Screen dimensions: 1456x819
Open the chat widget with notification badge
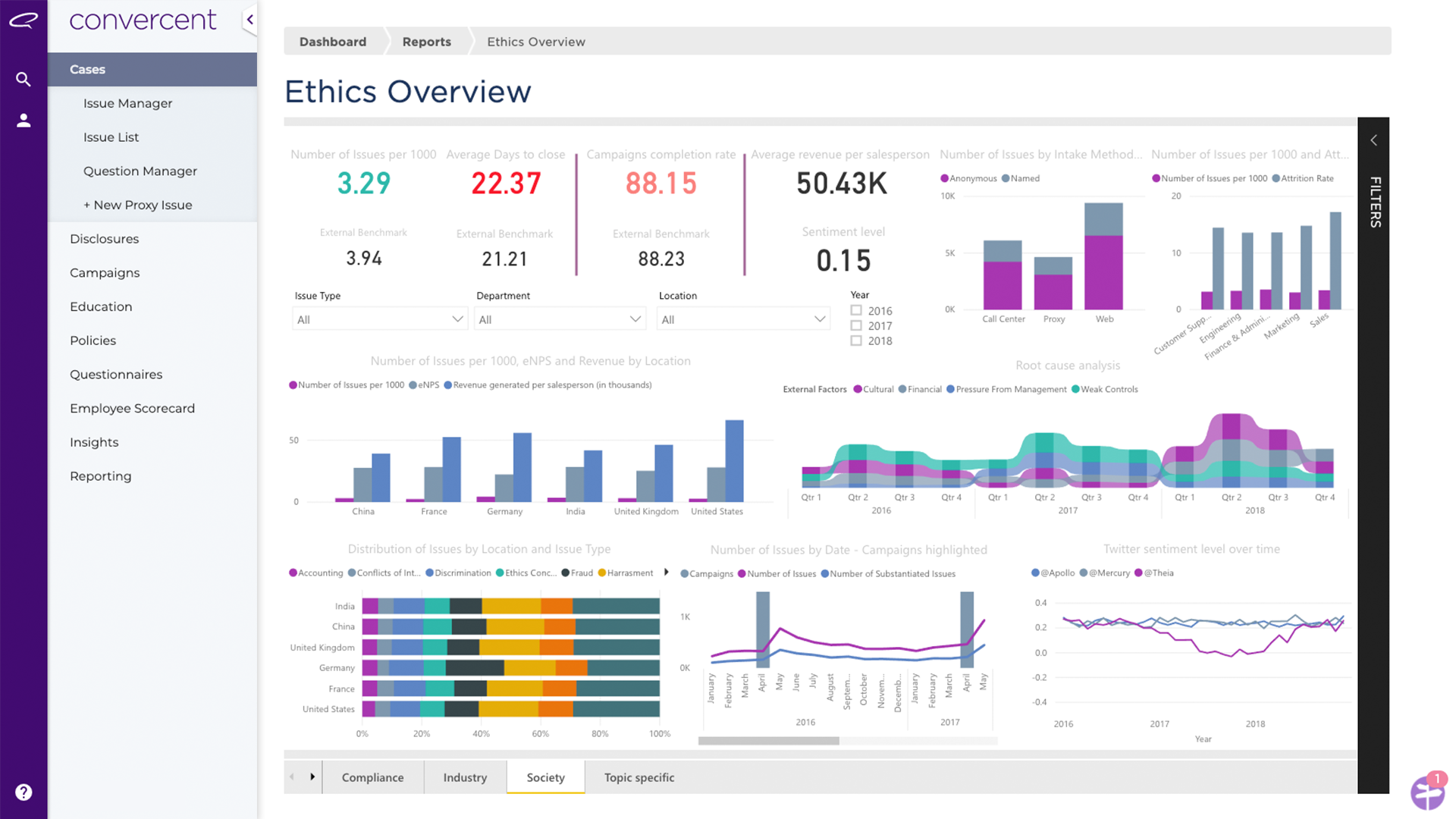pos(1427,792)
